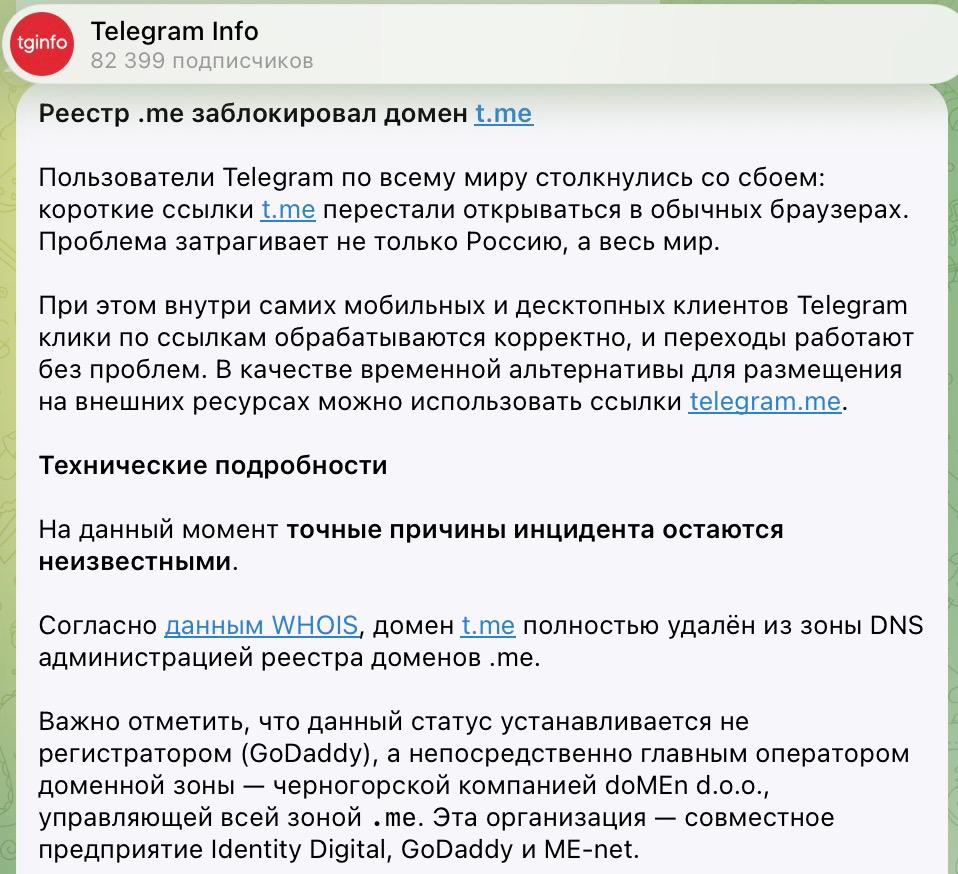
Task: Click the line 'Проблема затрагивает не только Россию'
Action: point(379,242)
